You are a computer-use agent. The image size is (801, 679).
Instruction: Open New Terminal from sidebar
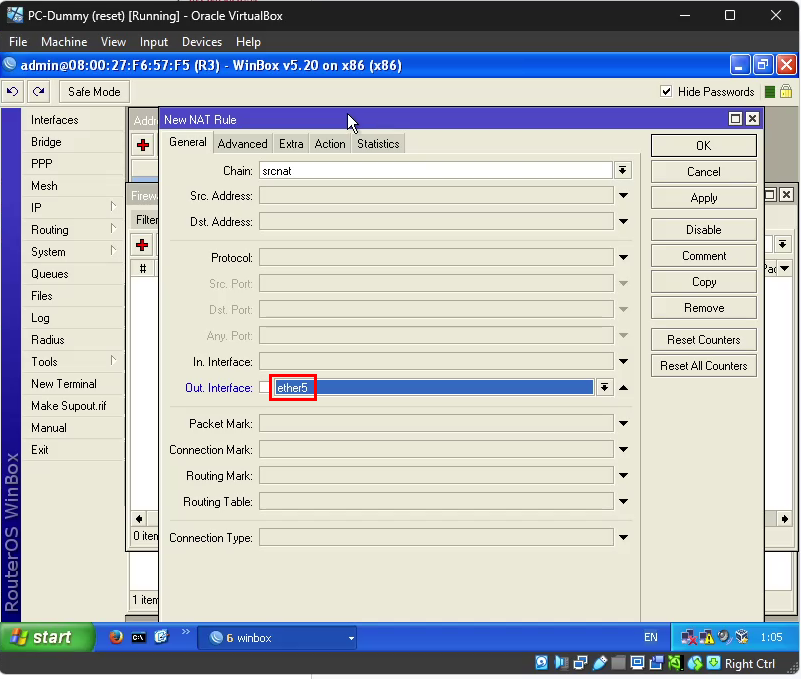(x=73, y=384)
